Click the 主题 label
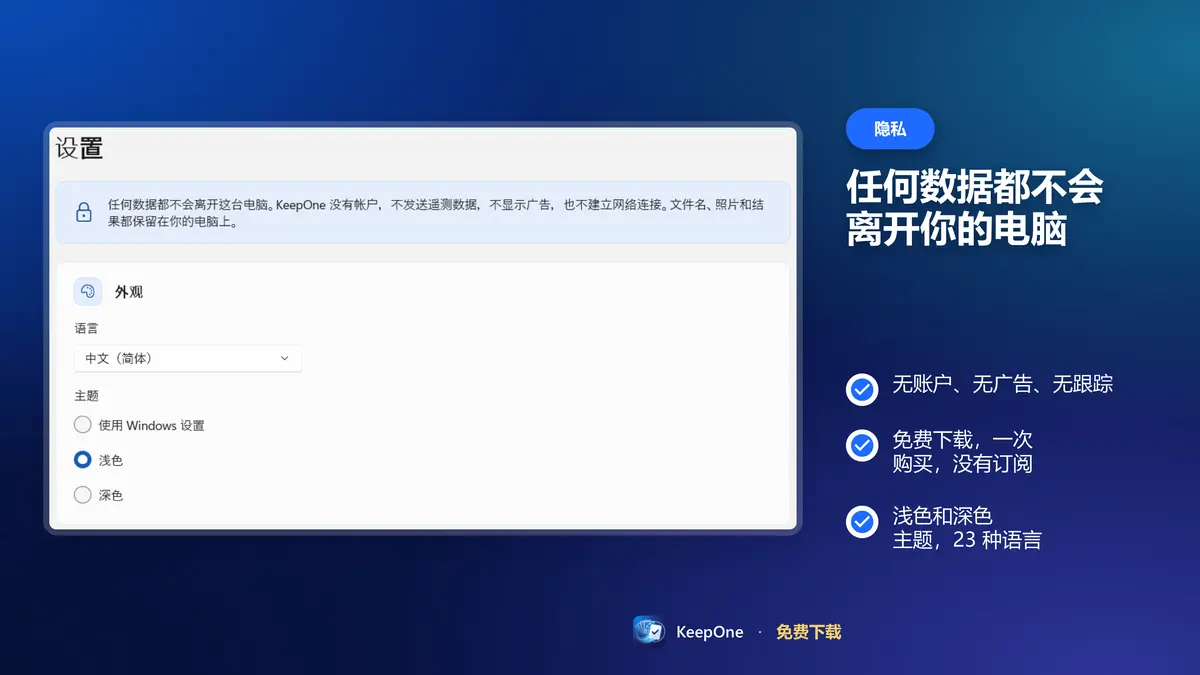The image size is (1200, 675). pos(87,396)
